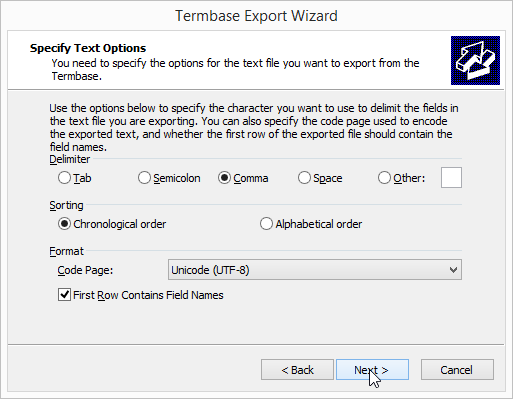Click the Unicode (UTF-8) combo box
513x399 pixels.
point(315,270)
